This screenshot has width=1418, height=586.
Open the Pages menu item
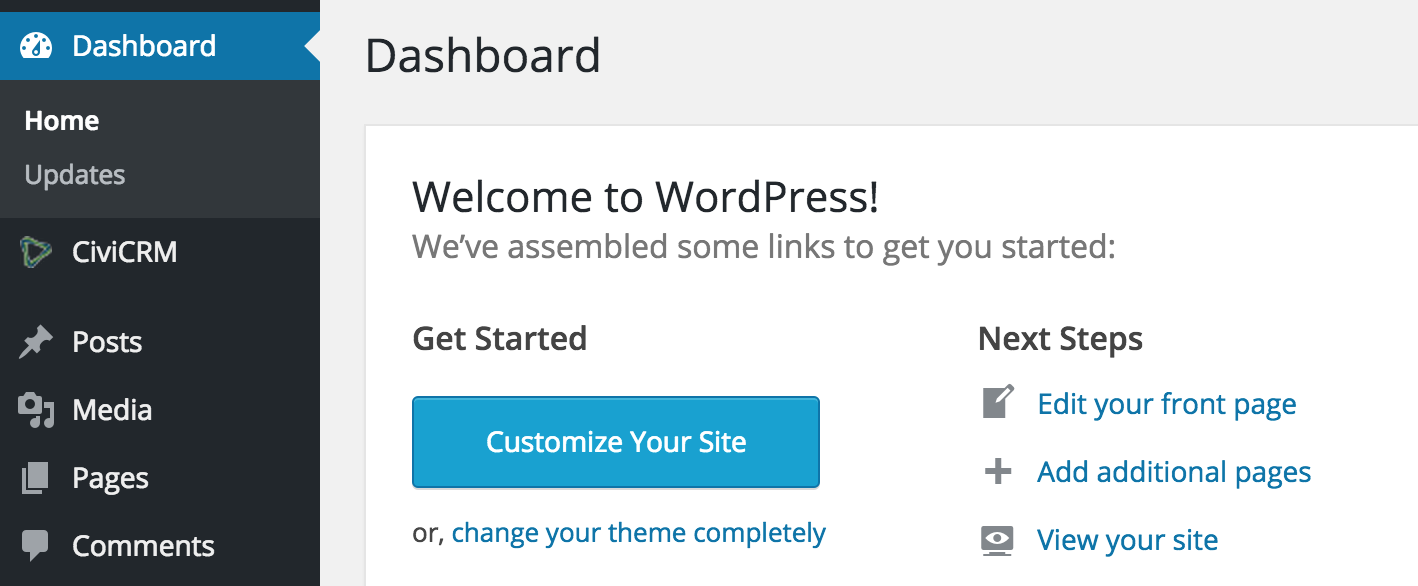click(109, 477)
